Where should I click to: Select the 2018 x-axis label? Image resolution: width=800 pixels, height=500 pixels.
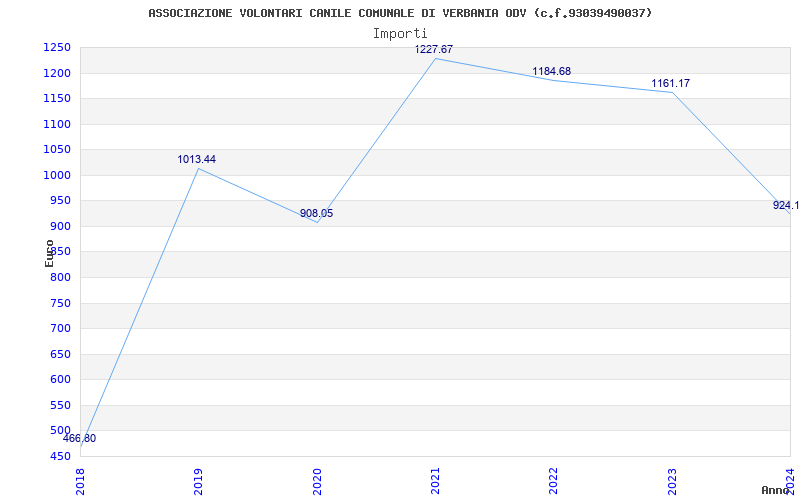click(x=80, y=482)
